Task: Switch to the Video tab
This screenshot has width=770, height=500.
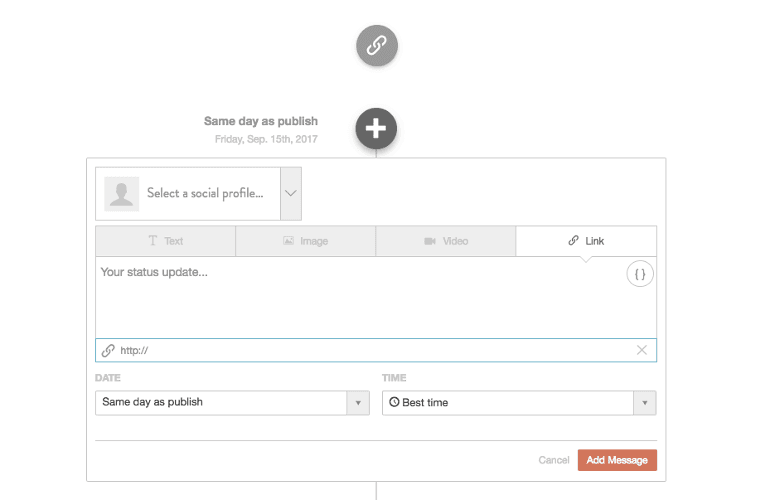Action: [x=446, y=241]
